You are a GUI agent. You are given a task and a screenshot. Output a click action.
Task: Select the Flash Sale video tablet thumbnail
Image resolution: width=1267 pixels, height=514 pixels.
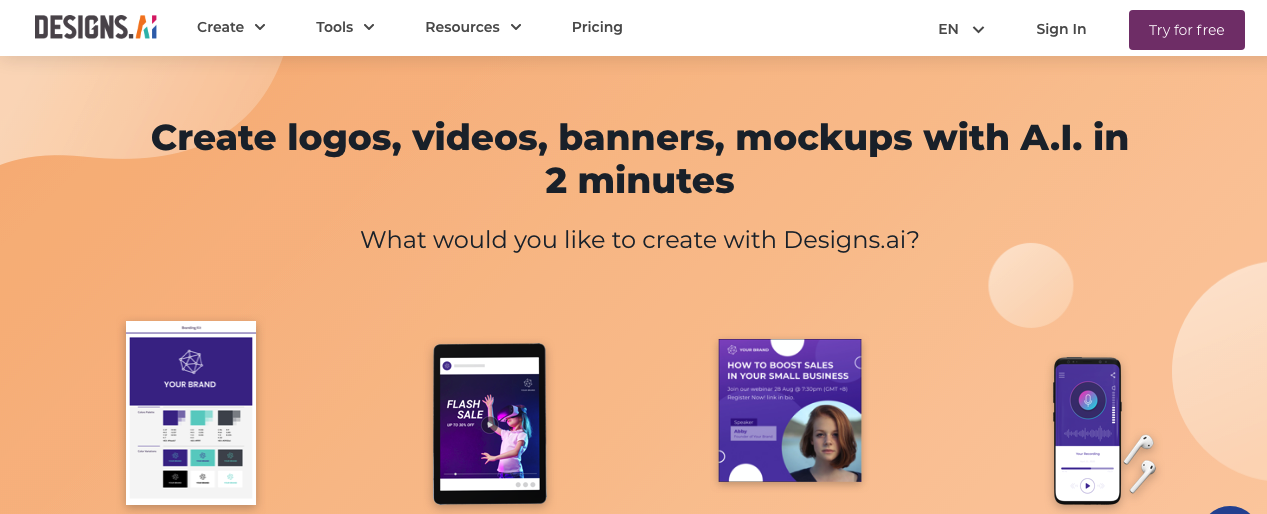coord(489,423)
